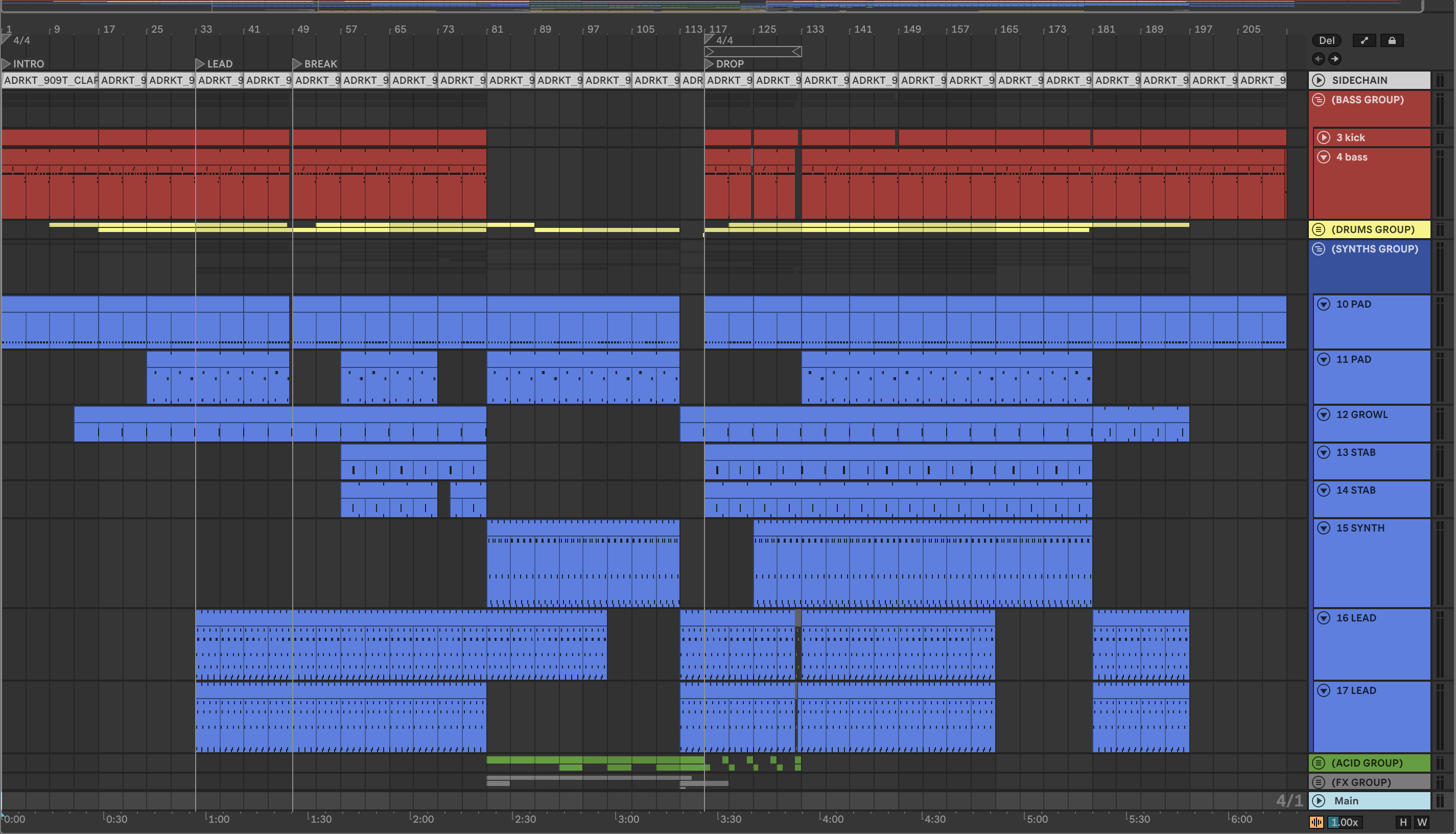
Task: Jump to previous locator arrow
Action: tap(1319, 58)
